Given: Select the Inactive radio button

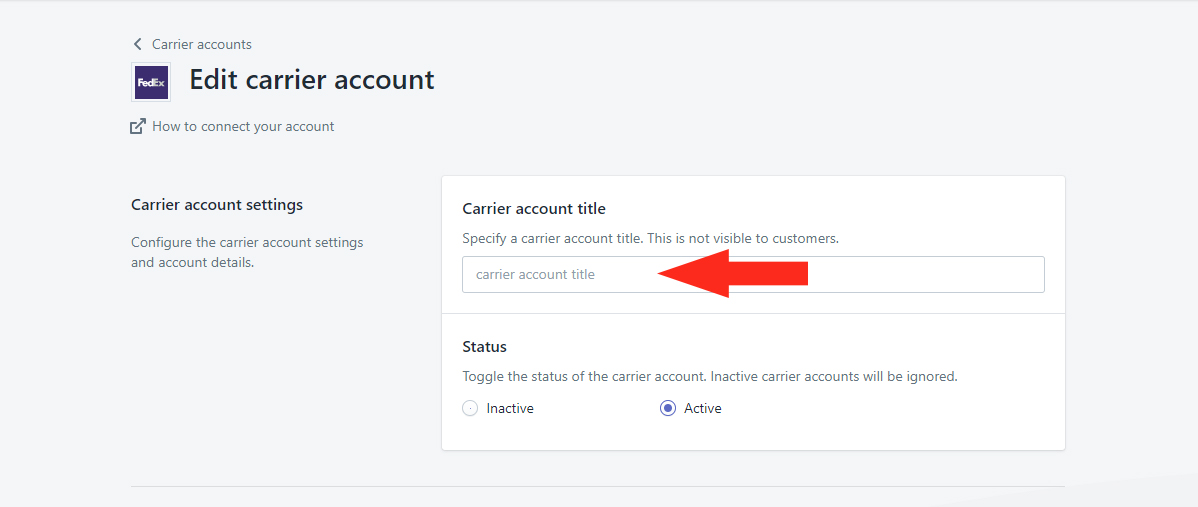Looking at the screenshot, I should pyautogui.click(x=470, y=409).
